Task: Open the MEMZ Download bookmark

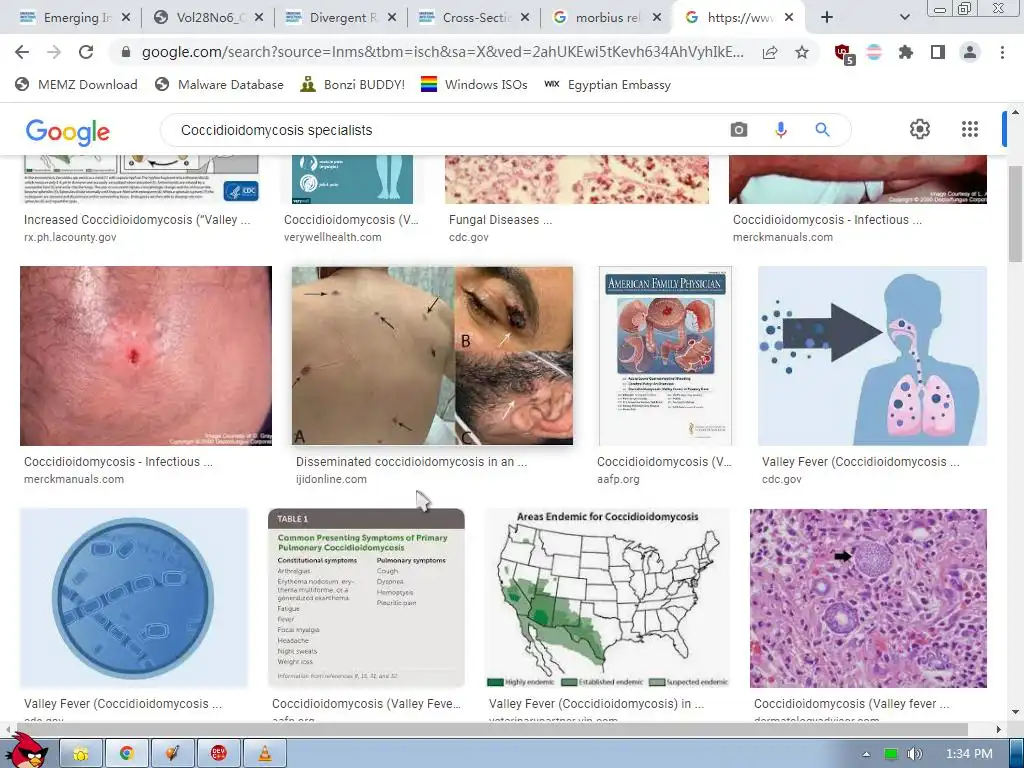Action: 76,84
